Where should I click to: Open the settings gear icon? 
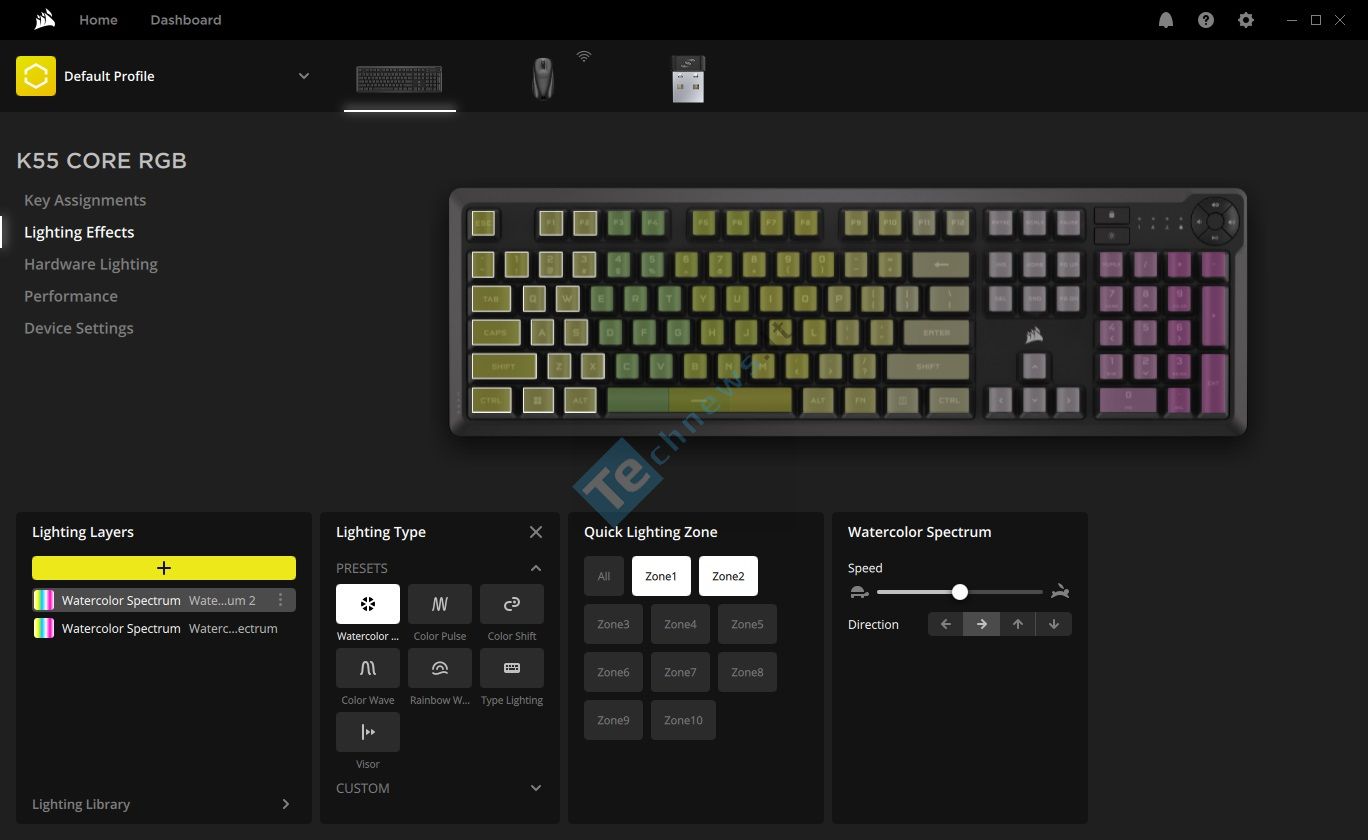point(1246,20)
